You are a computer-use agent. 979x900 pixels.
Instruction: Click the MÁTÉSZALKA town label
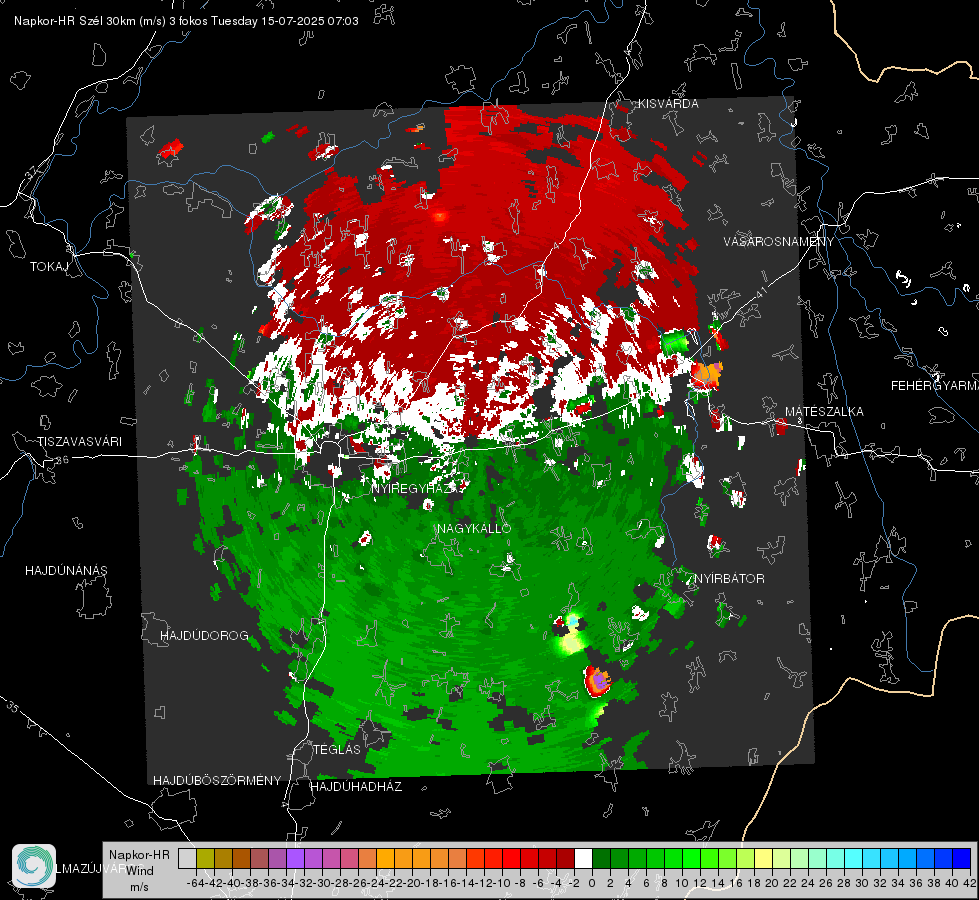coord(824,412)
